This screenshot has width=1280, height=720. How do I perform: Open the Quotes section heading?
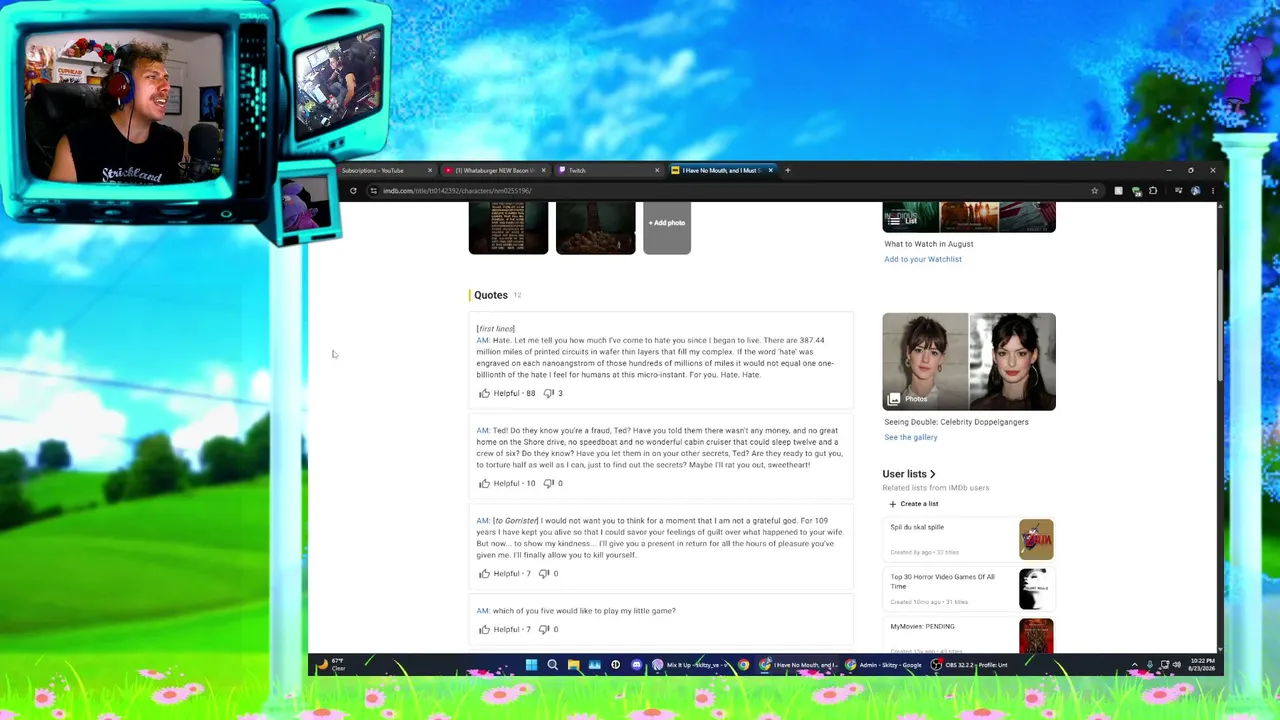tap(491, 295)
